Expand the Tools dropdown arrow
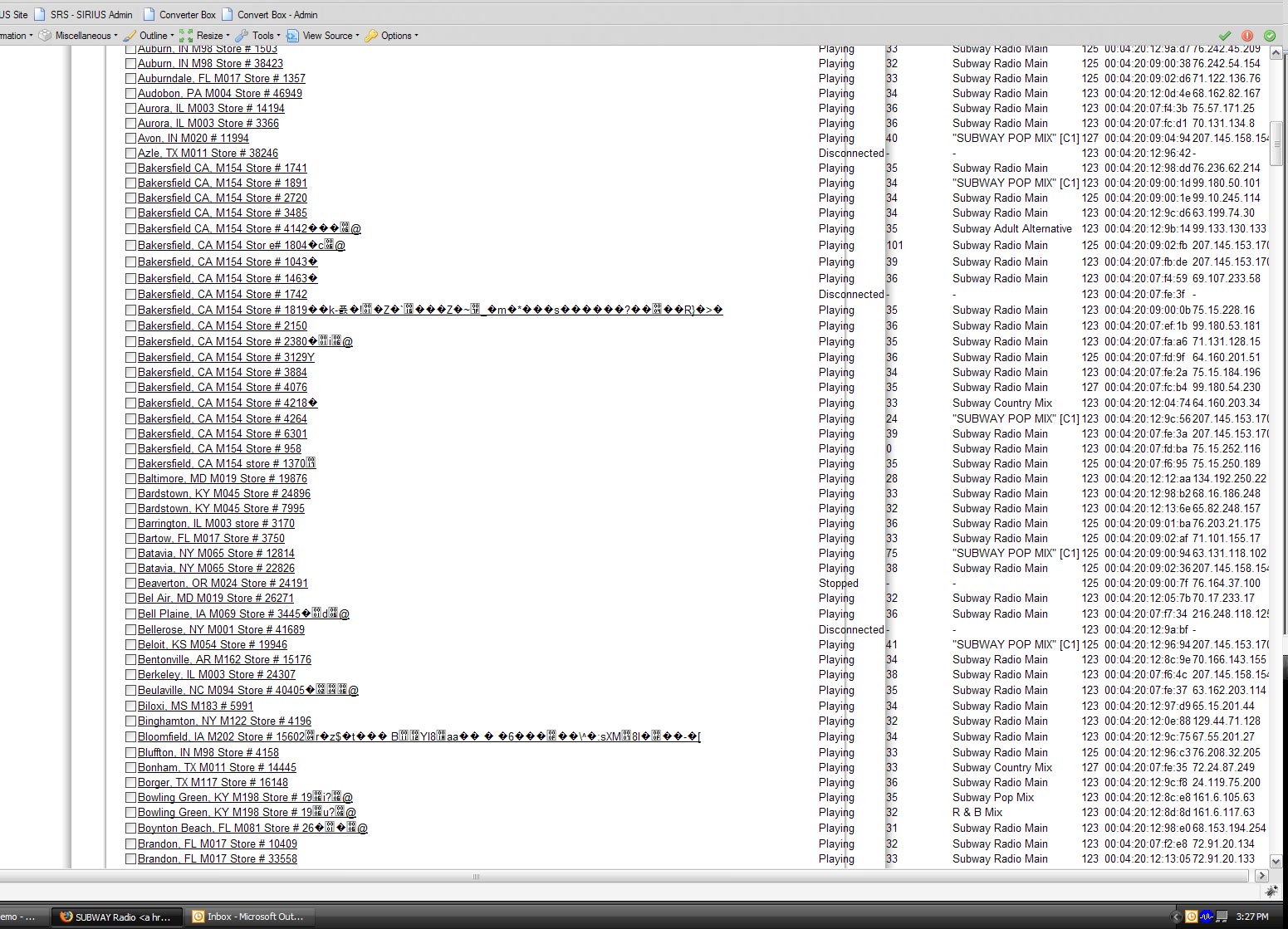The height and width of the screenshot is (929, 1288). click(278, 36)
